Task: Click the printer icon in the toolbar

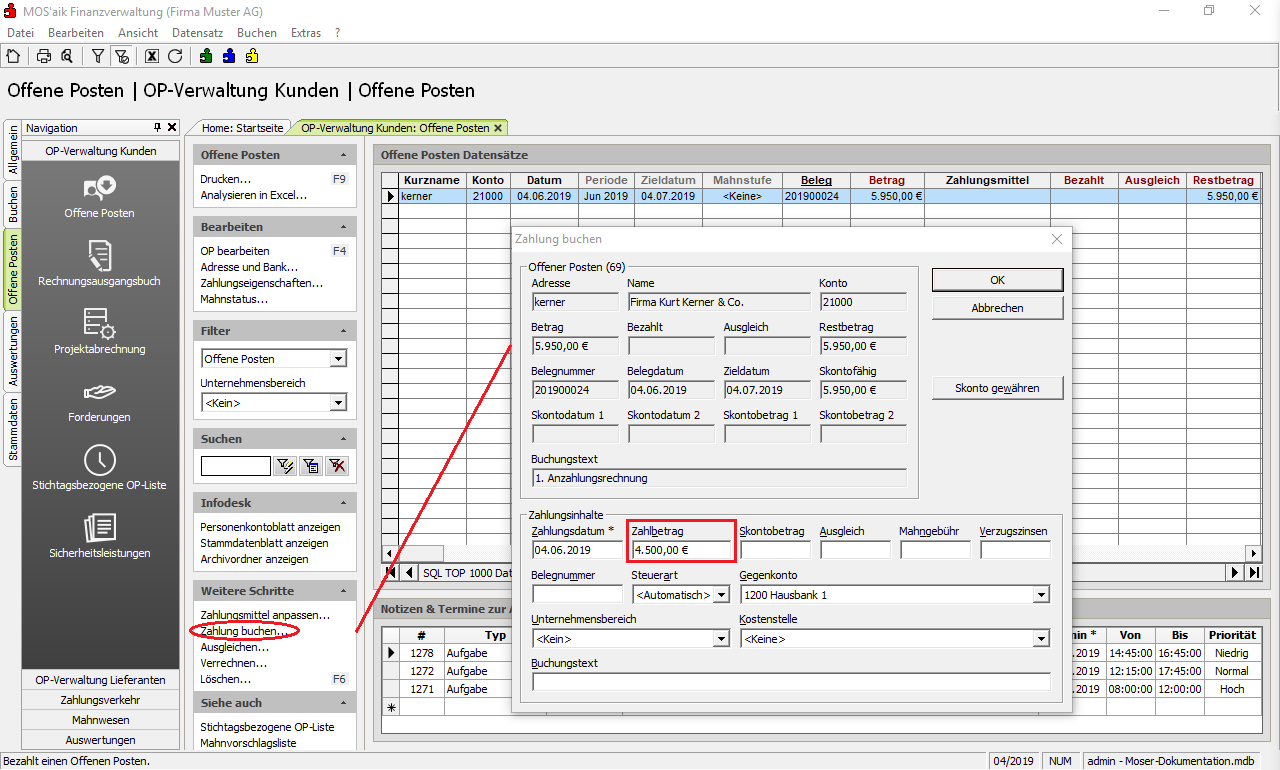Action: tap(44, 56)
